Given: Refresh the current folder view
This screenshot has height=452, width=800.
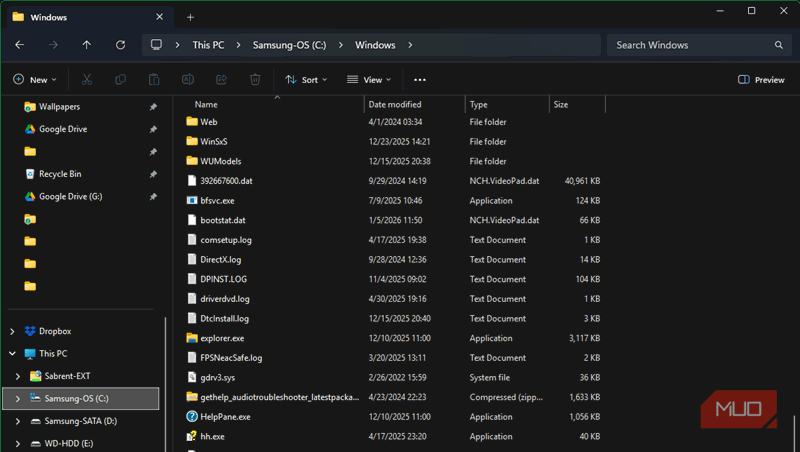Looking at the screenshot, I should tap(120, 45).
